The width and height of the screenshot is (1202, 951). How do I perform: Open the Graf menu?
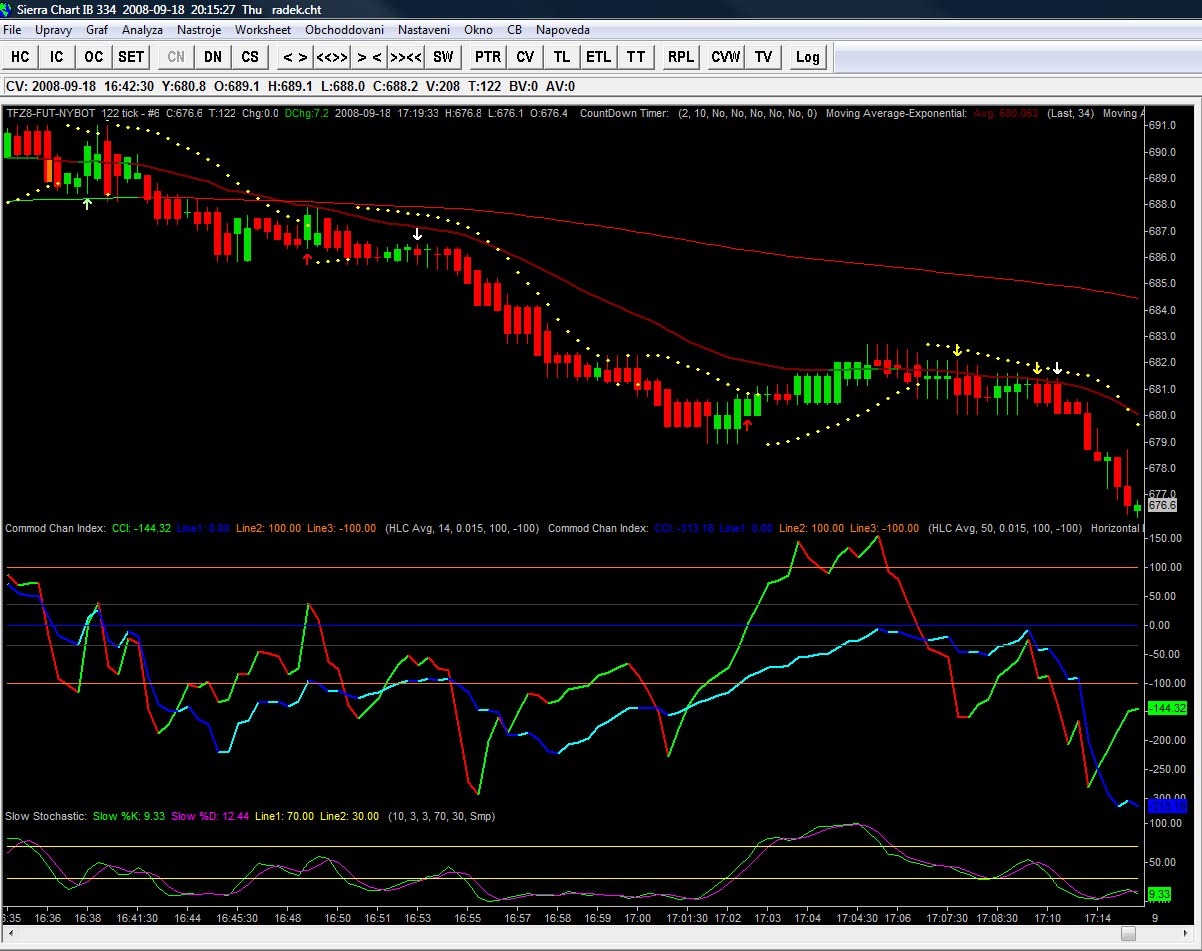[97, 30]
